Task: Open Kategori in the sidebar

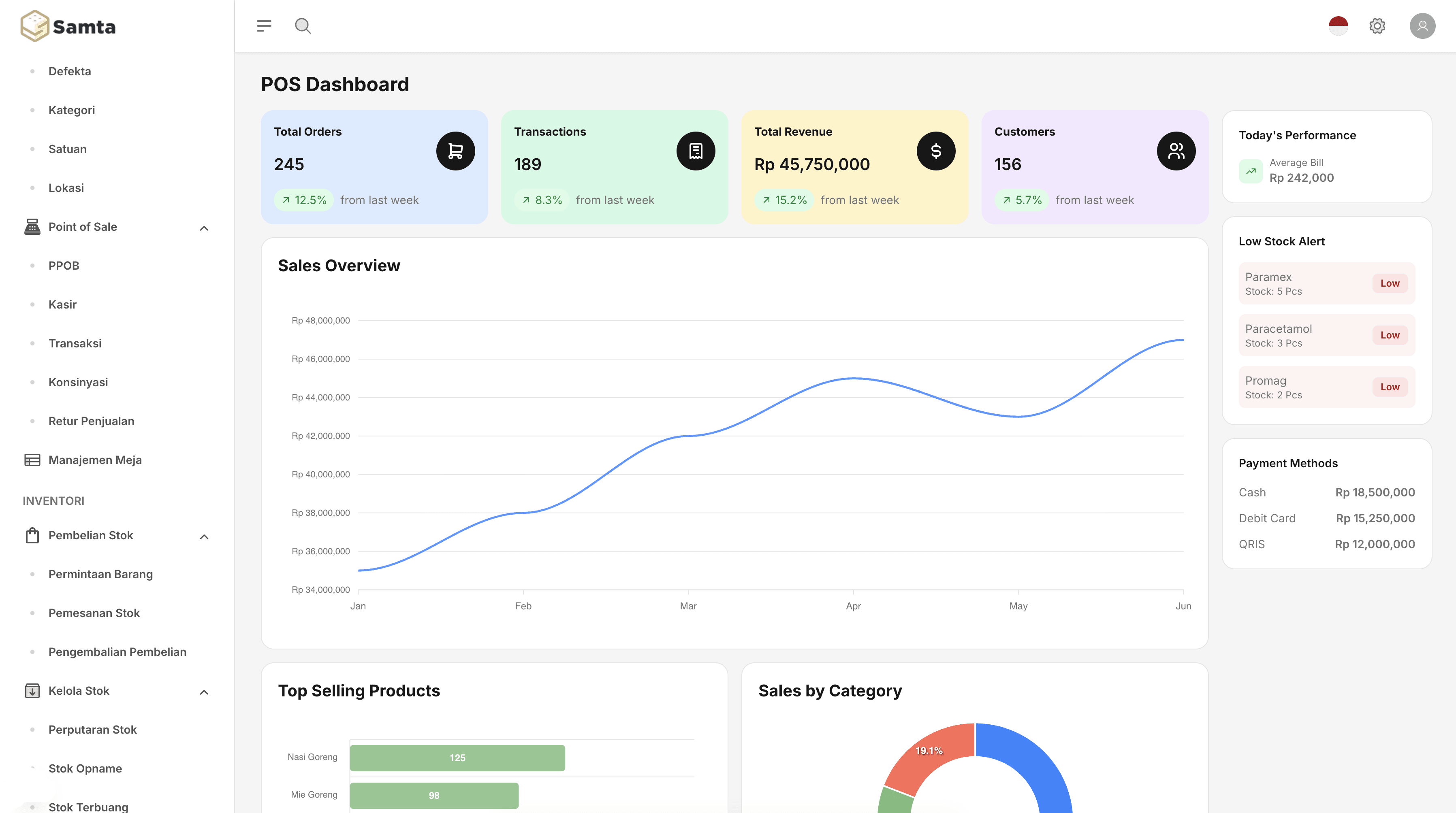Action: (x=72, y=110)
